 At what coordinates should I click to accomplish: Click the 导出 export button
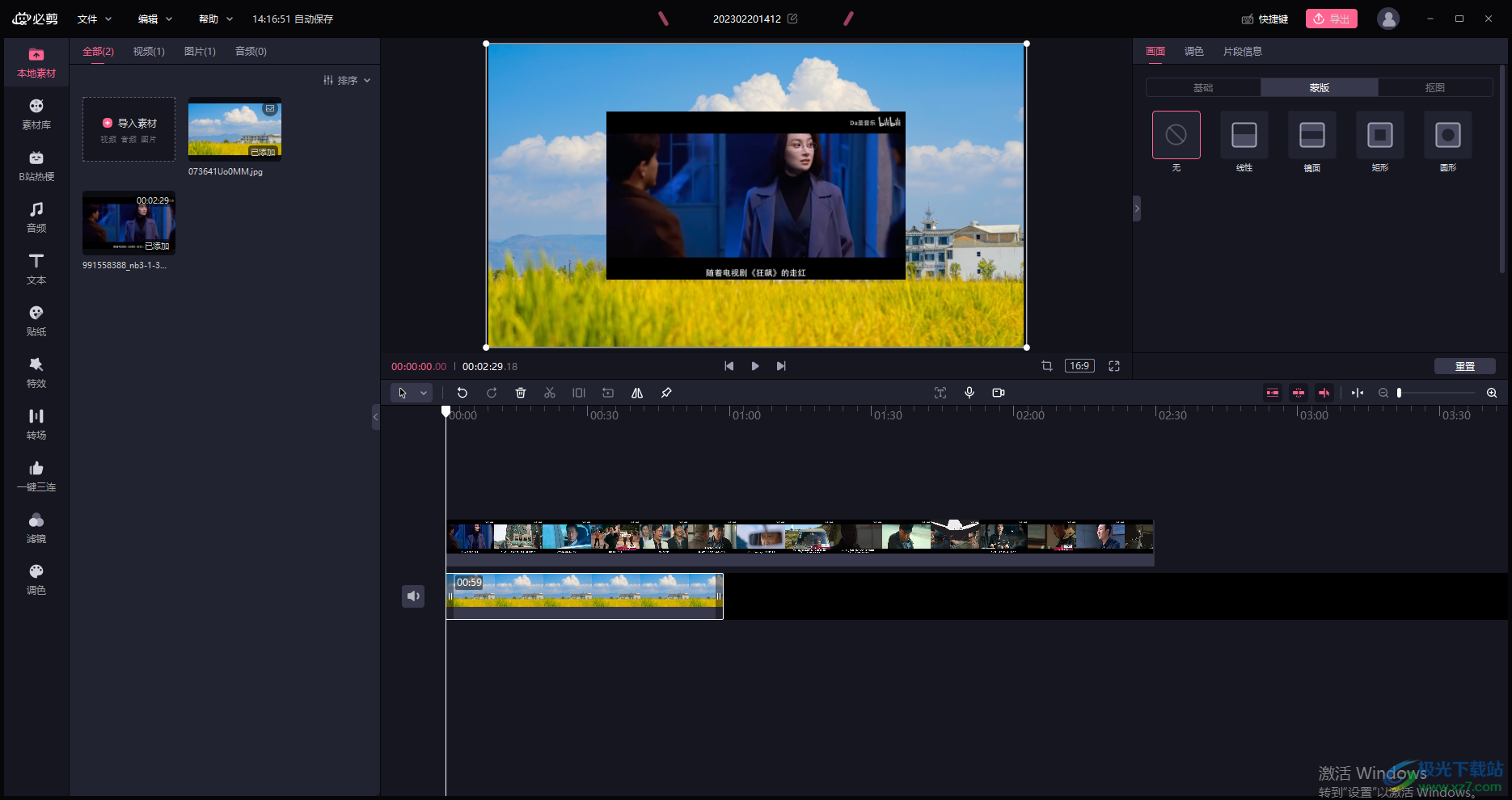point(1331,19)
